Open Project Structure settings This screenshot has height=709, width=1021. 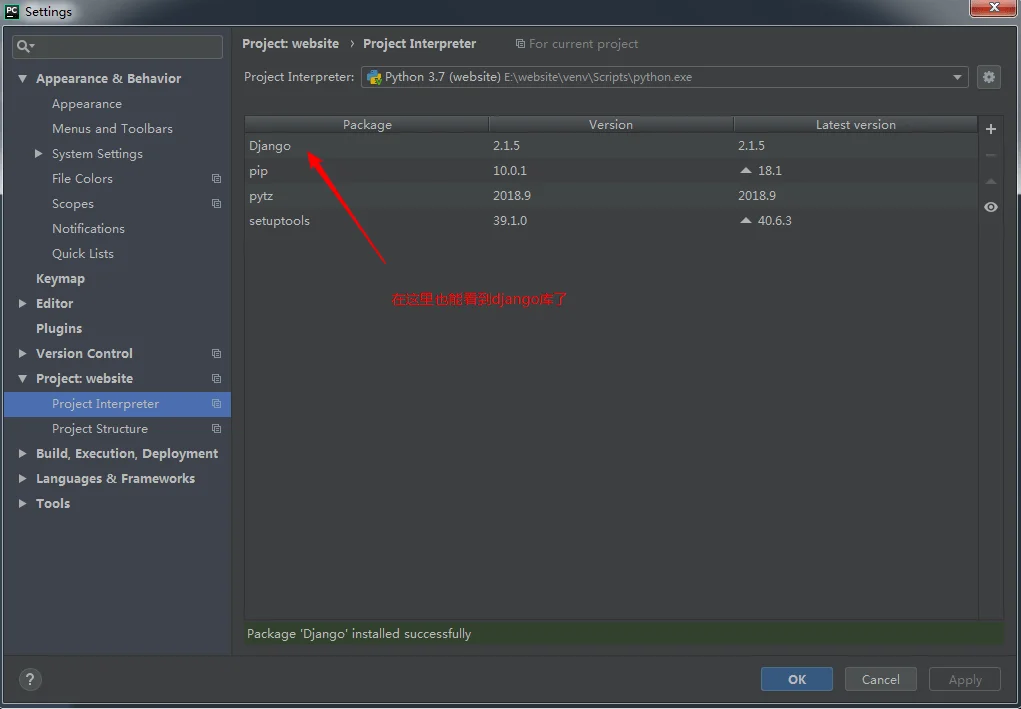pyautogui.click(x=100, y=428)
